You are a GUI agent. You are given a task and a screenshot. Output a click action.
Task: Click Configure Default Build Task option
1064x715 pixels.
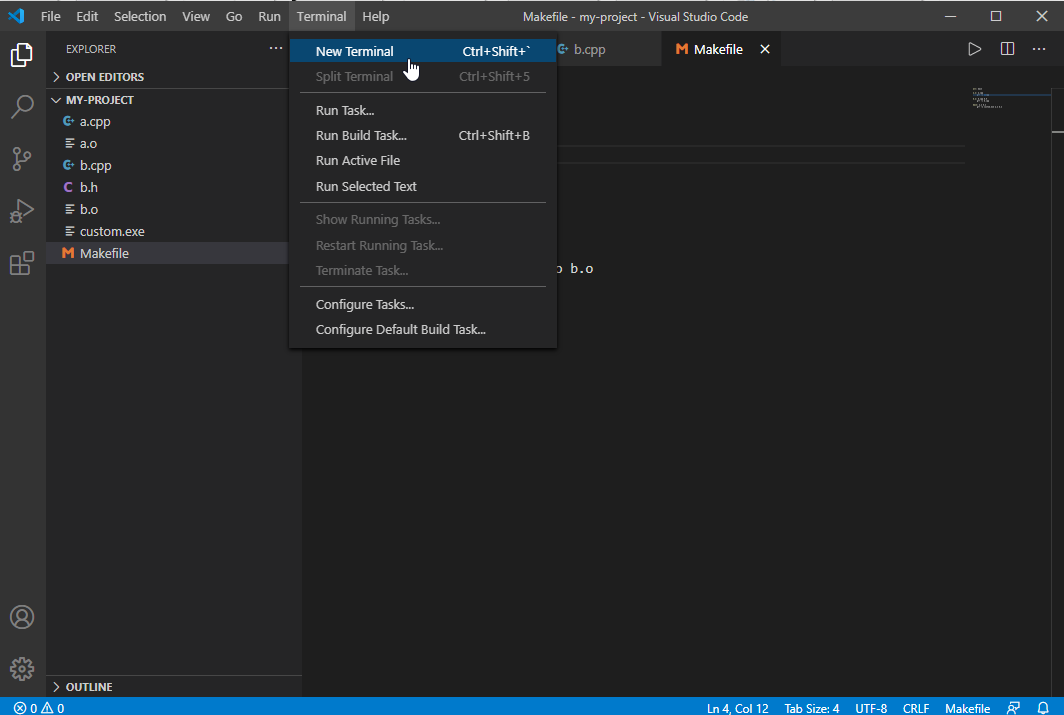400,329
